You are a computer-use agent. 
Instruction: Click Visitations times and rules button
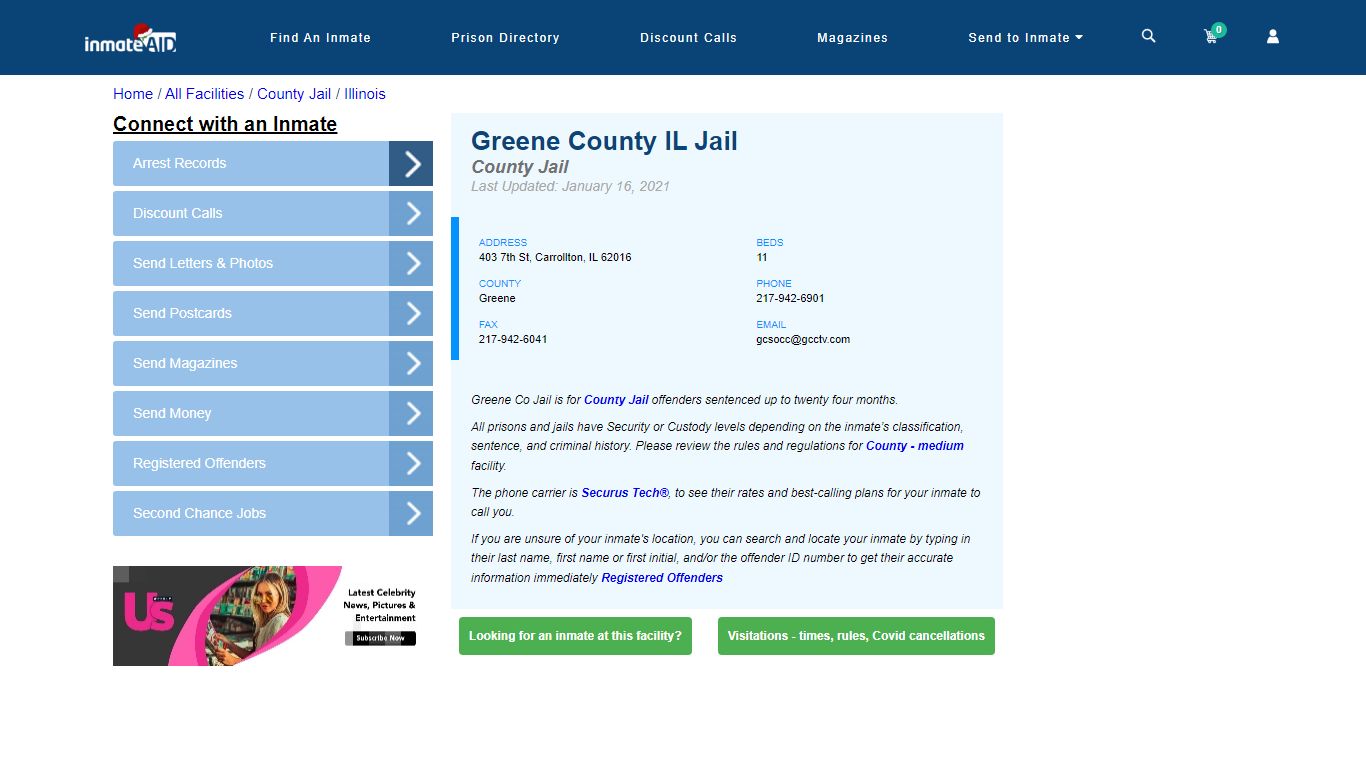point(856,636)
